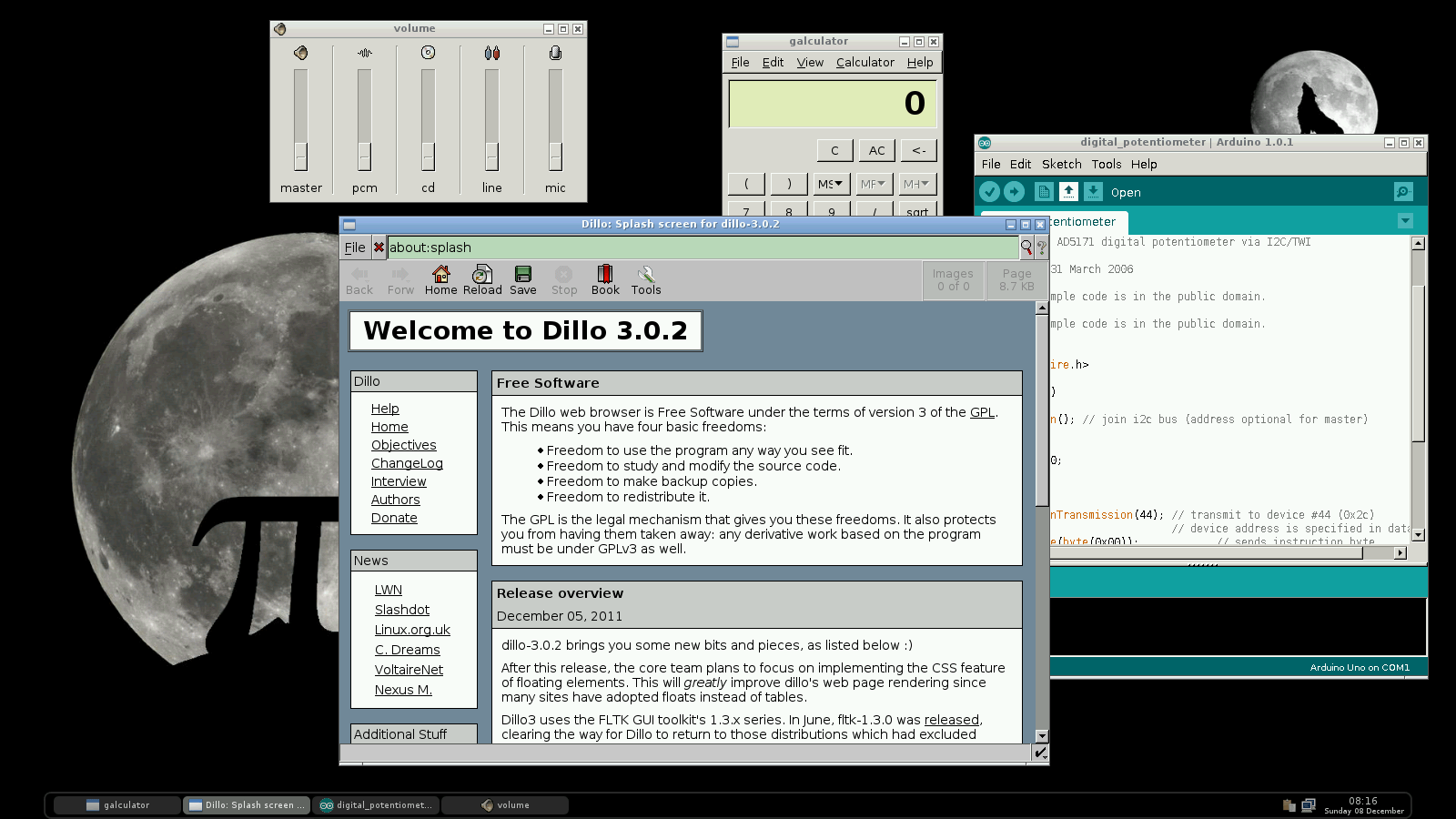Click the line channel icon in volume
Image resolution: width=1456 pixels, height=819 pixels.
click(x=491, y=53)
